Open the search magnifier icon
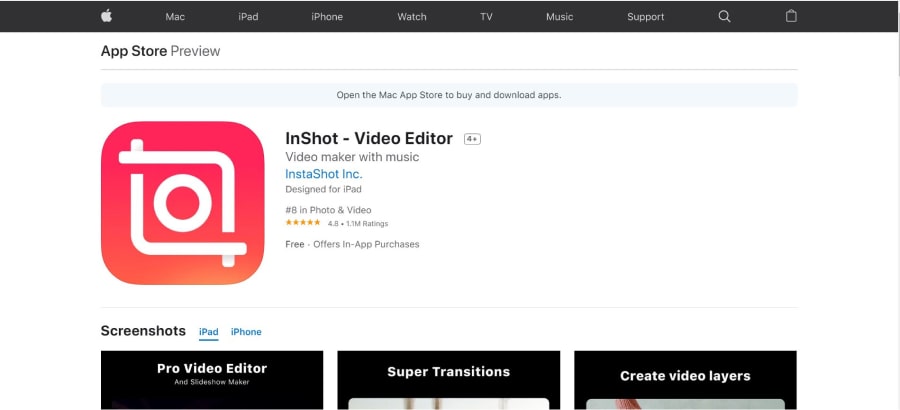 click(724, 17)
